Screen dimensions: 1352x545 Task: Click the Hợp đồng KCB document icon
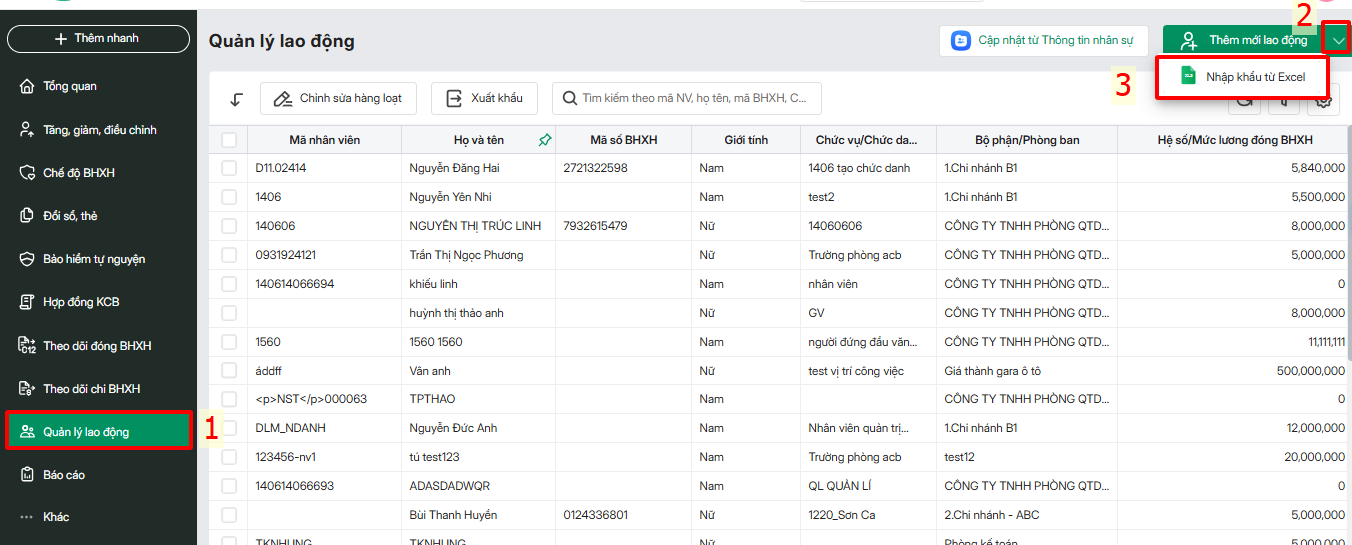pos(27,302)
